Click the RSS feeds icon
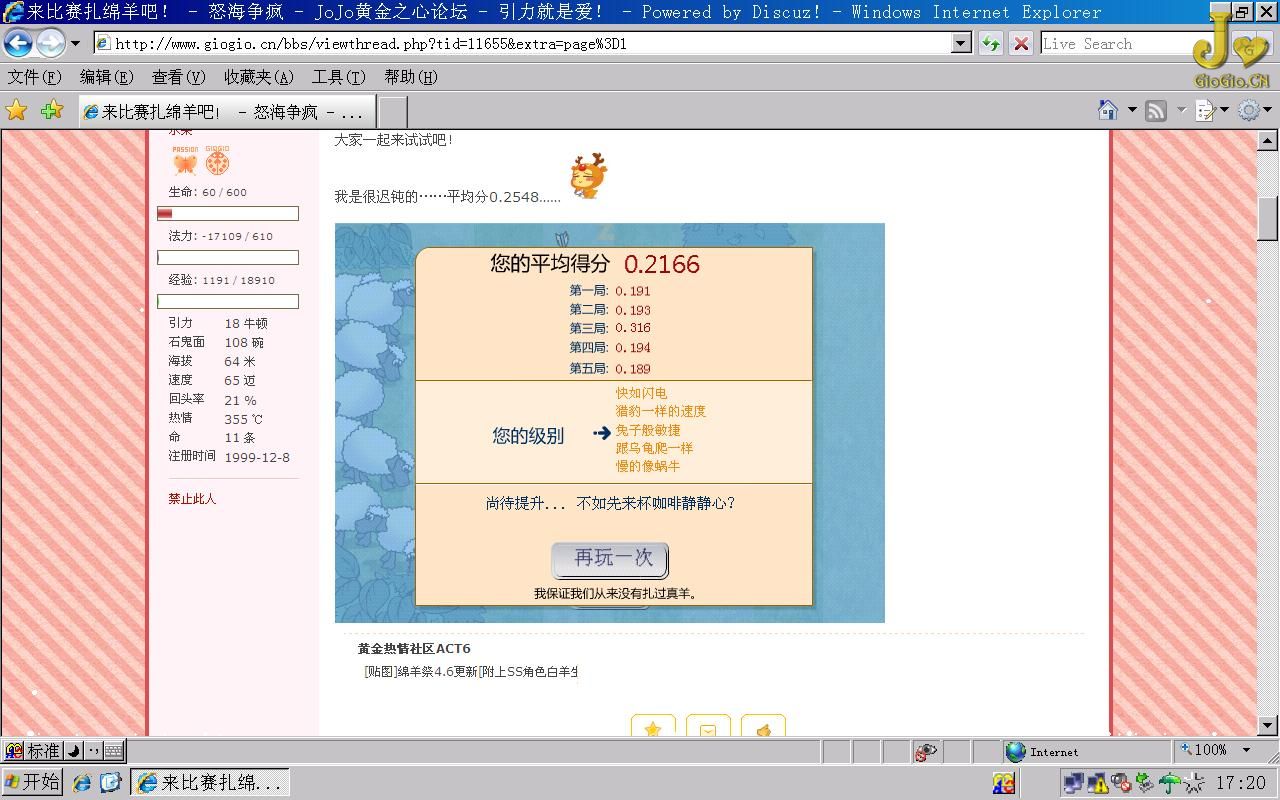Viewport: 1280px width, 800px height. coord(1156,110)
